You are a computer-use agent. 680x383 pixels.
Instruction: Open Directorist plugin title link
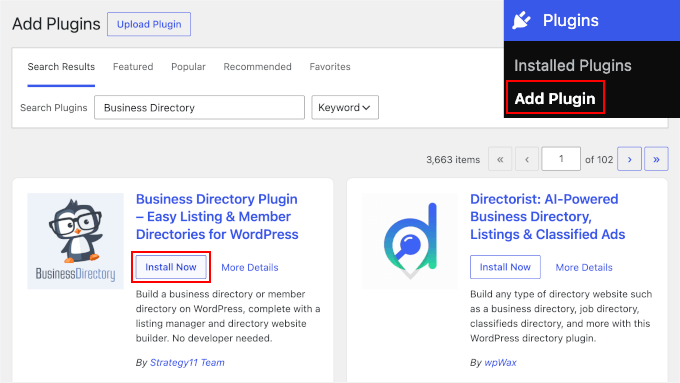(548, 216)
